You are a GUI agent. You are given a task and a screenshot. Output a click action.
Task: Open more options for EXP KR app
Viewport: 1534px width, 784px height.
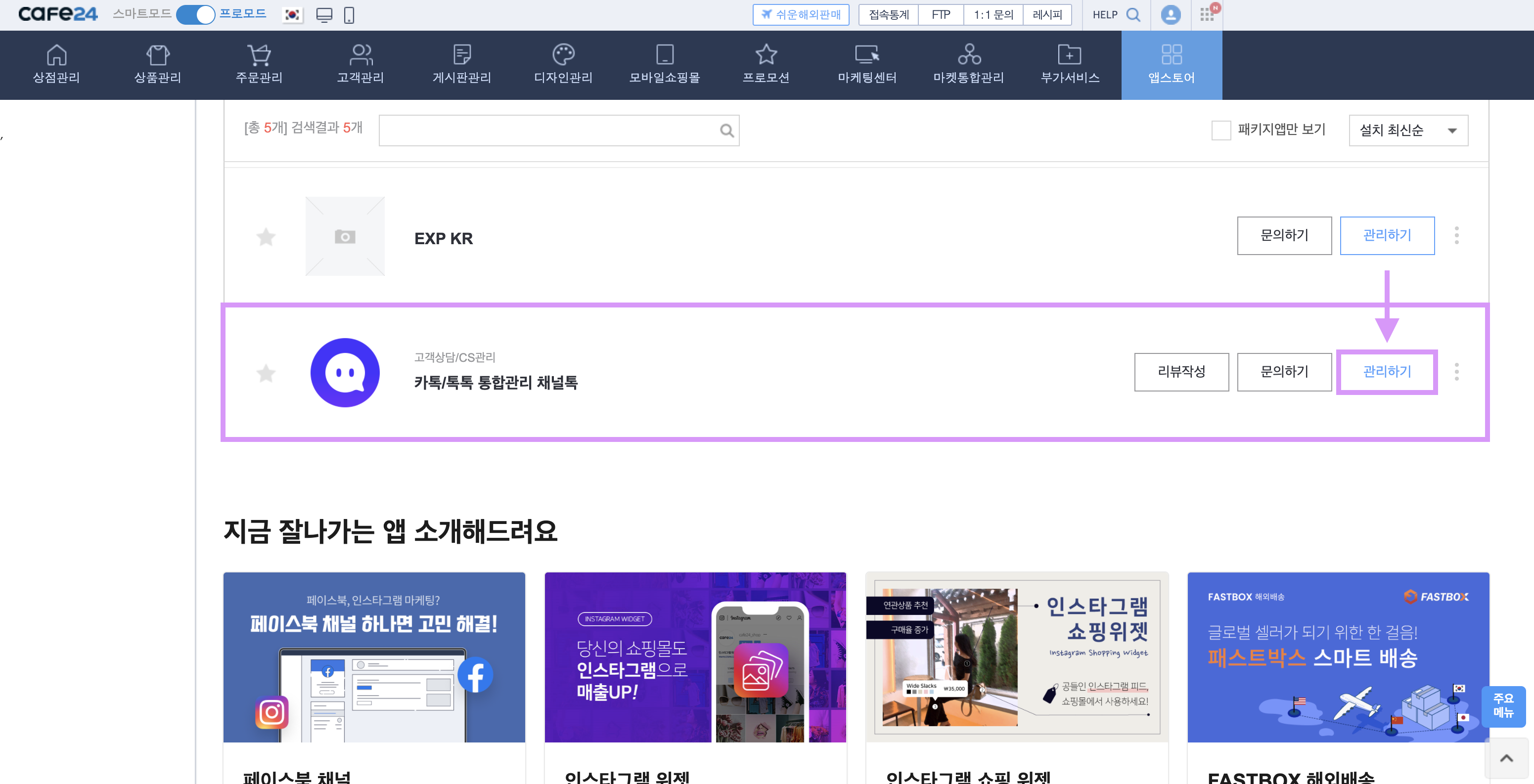1456,236
